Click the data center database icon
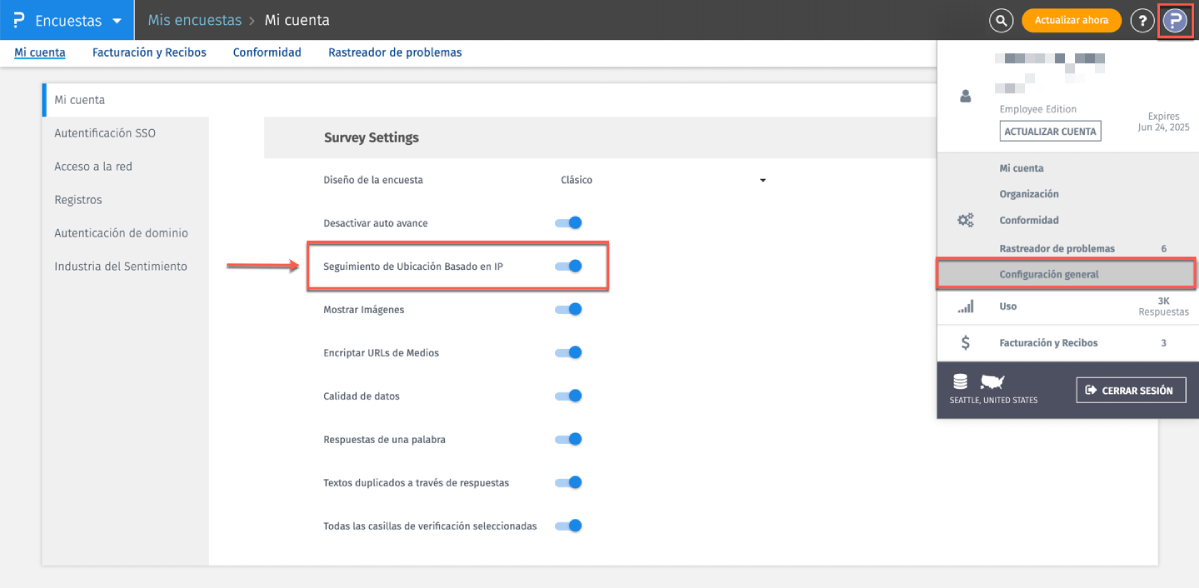Image resolution: width=1199 pixels, height=588 pixels. pos(961,381)
